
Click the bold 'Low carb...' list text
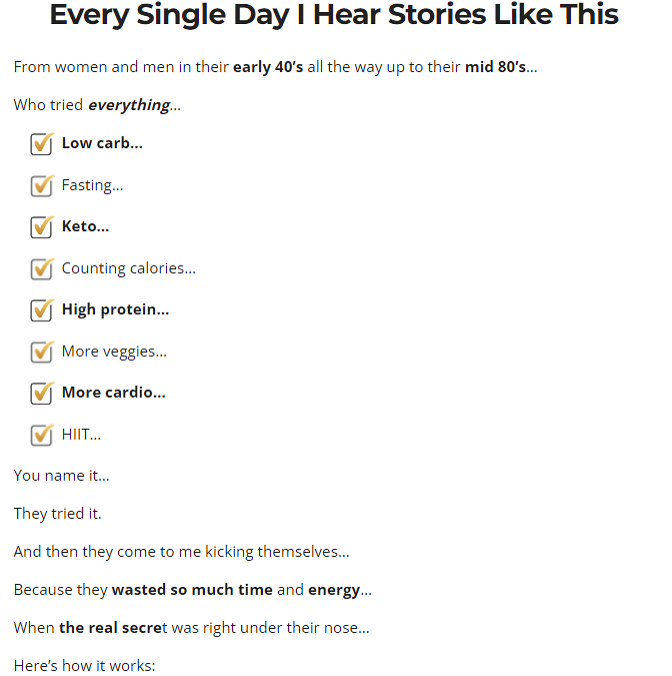click(x=102, y=143)
